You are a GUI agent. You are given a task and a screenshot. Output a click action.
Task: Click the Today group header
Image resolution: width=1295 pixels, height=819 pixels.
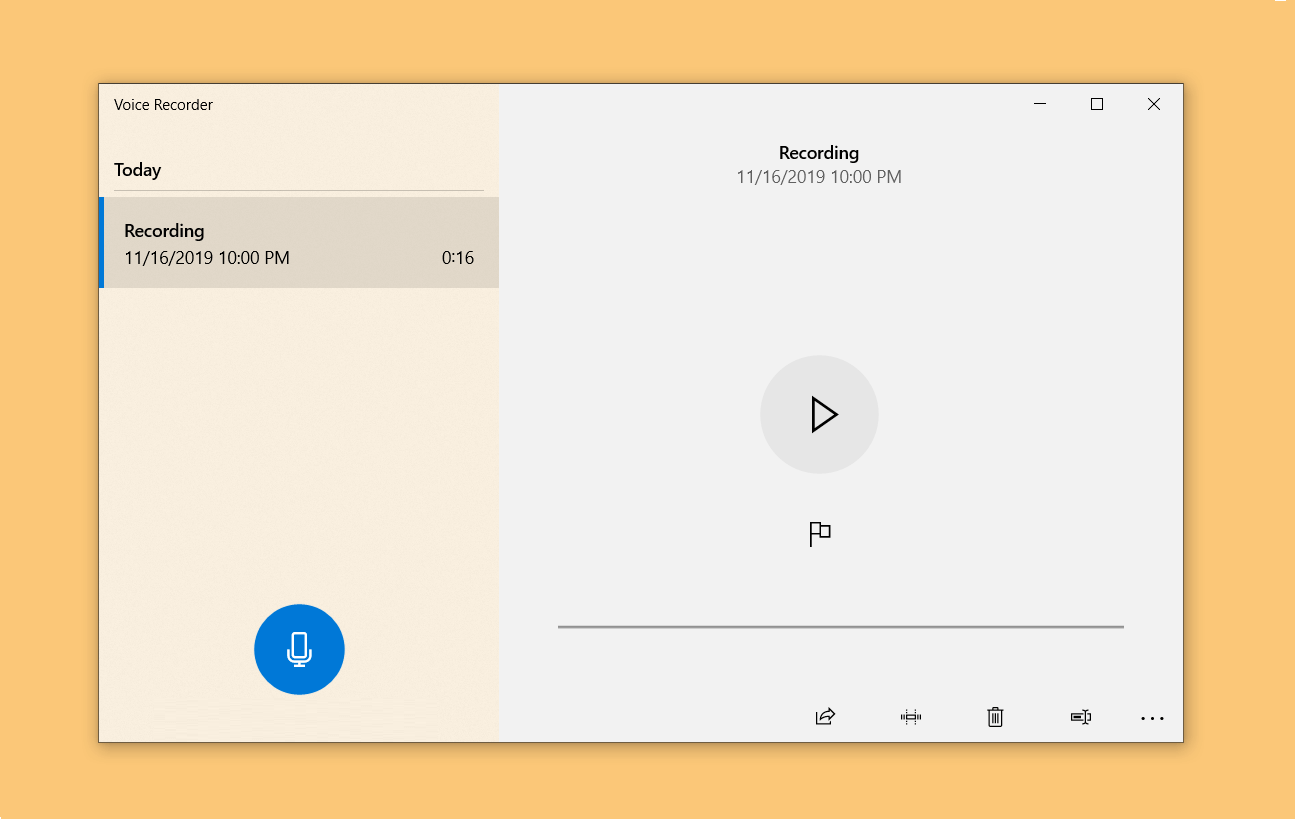[137, 170]
